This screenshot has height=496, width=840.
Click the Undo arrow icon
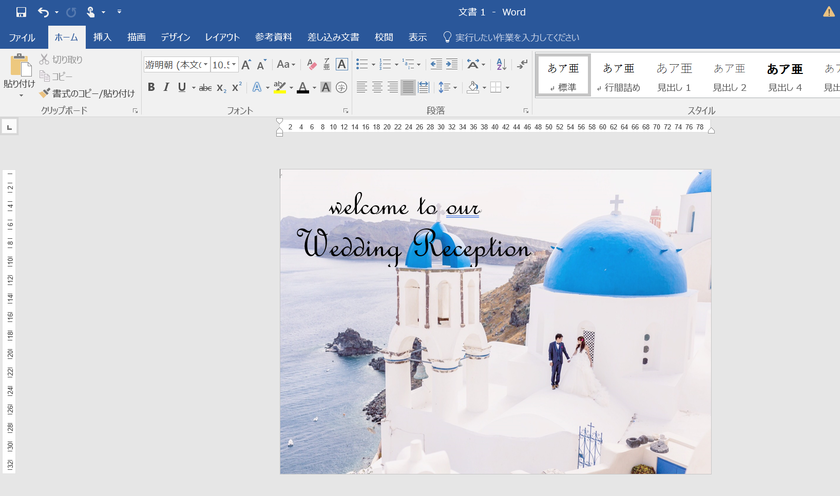[43, 12]
